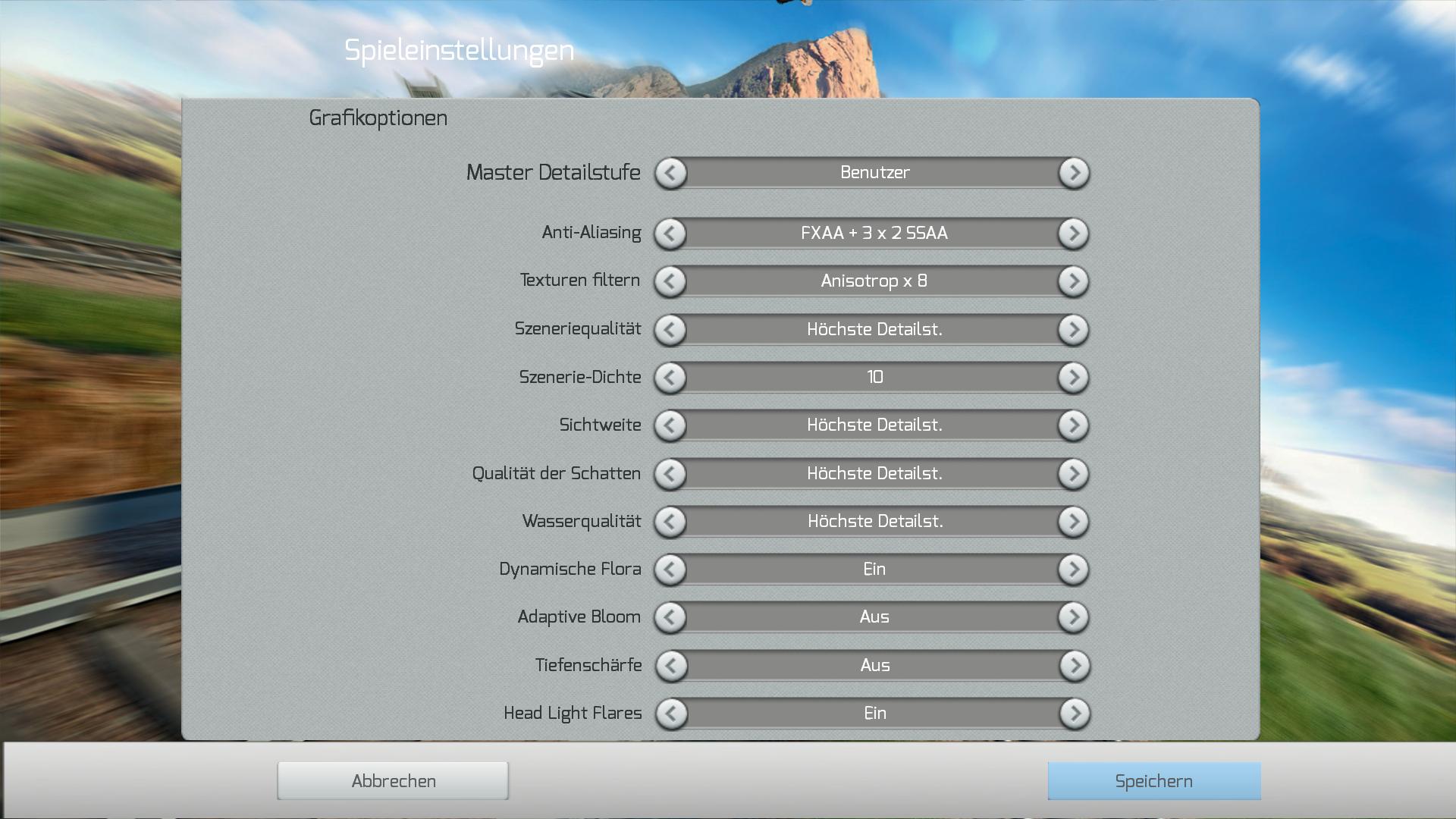
Task: Toggle Head Light Flares right arrow
Action: click(x=1074, y=714)
